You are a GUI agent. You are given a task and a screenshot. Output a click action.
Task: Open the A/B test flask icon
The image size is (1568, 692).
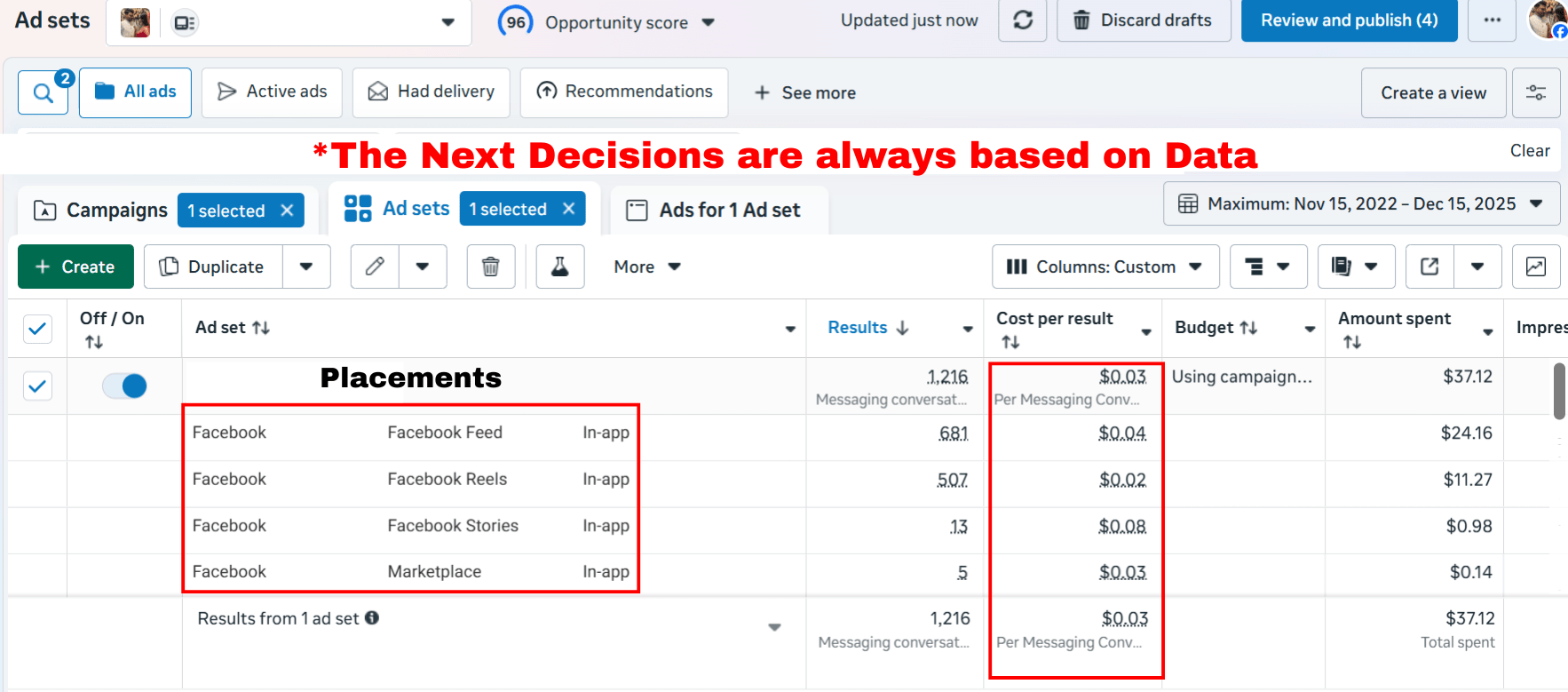click(x=559, y=266)
